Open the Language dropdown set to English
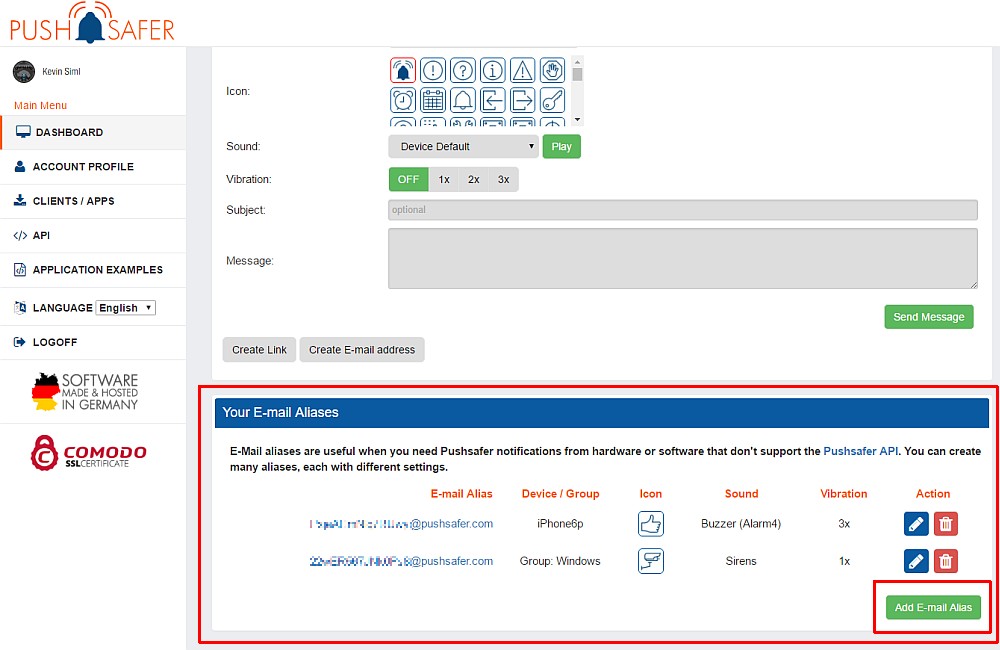 pos(126,307)
